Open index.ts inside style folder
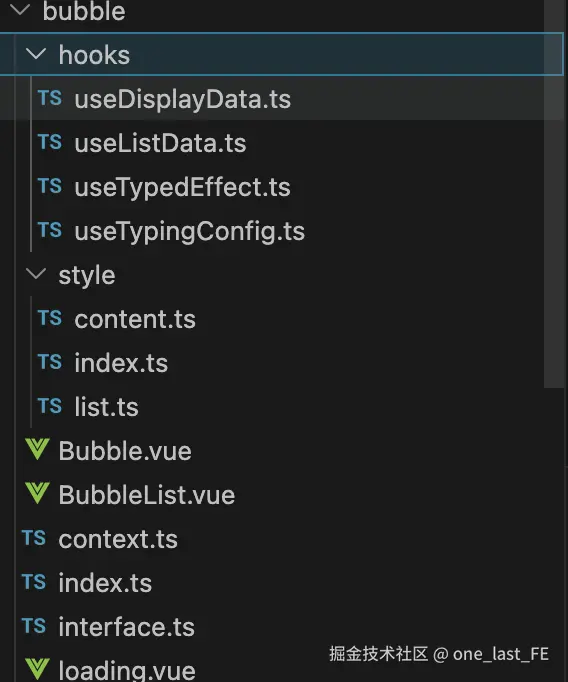 [x=121, y=363]
